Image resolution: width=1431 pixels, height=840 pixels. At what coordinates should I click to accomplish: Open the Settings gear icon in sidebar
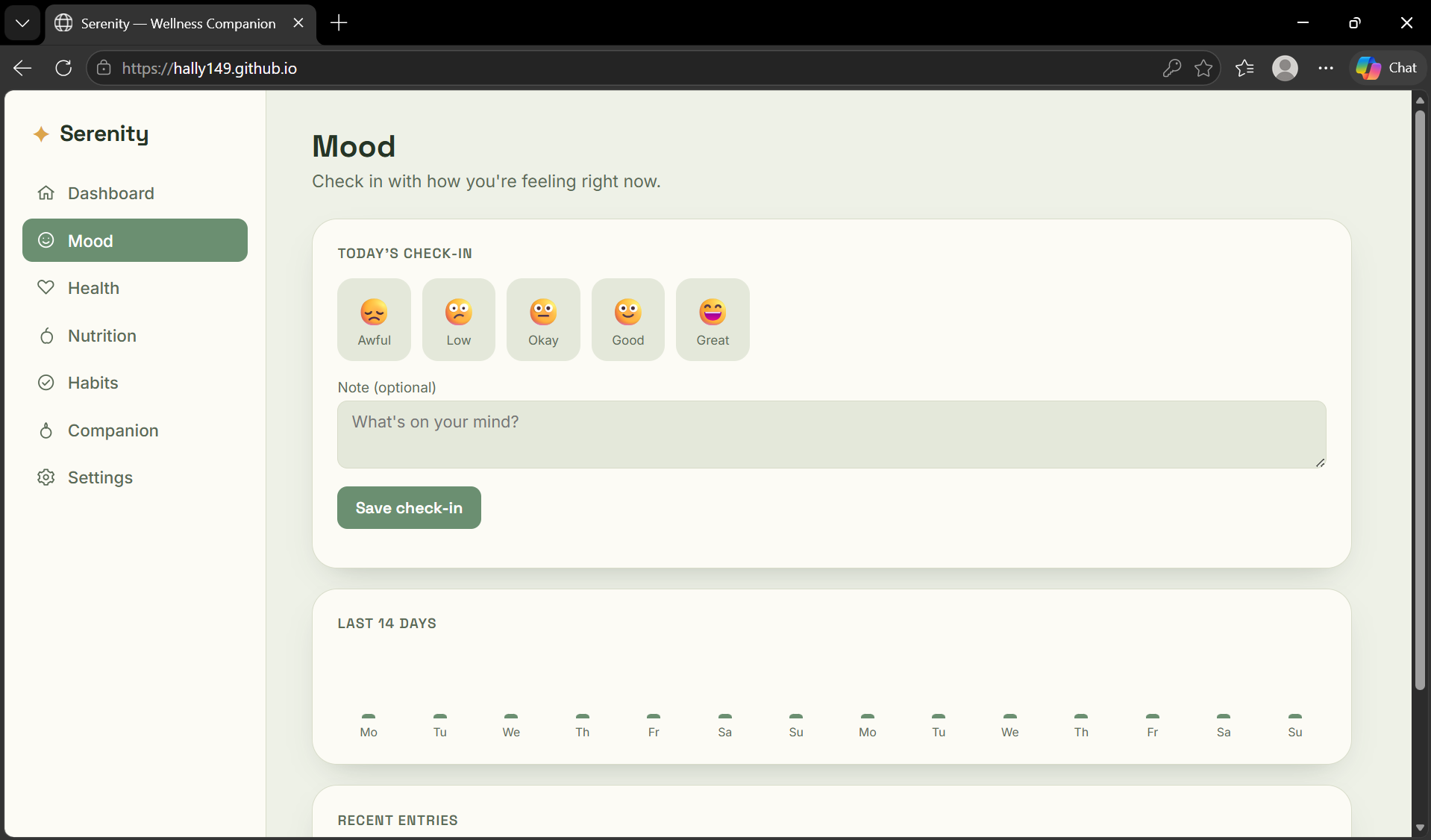[46, 477]
